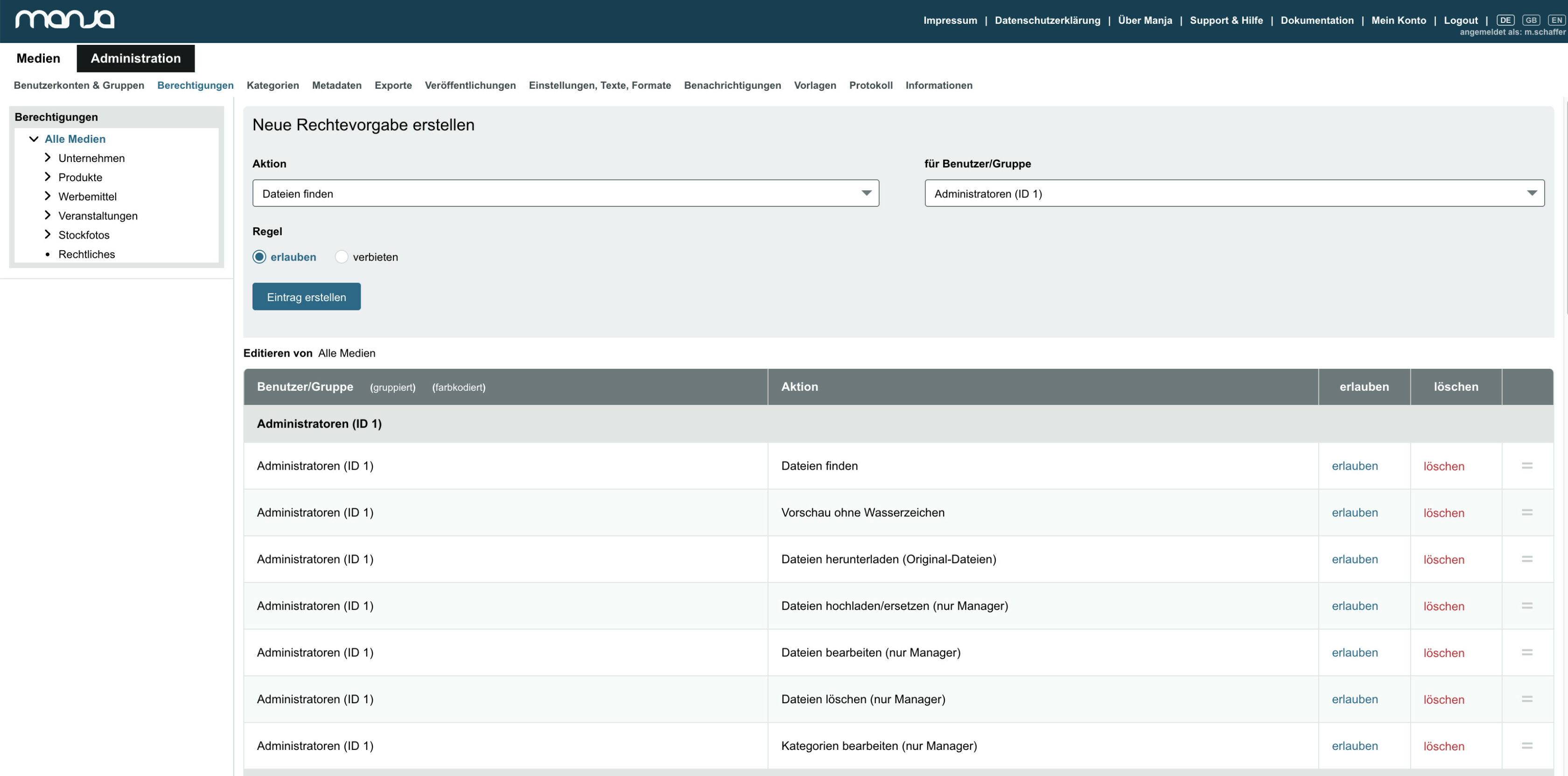Open the Vorlagen submenu
Viewport: 1568px width, 776px height.
(x=815, y=85)
